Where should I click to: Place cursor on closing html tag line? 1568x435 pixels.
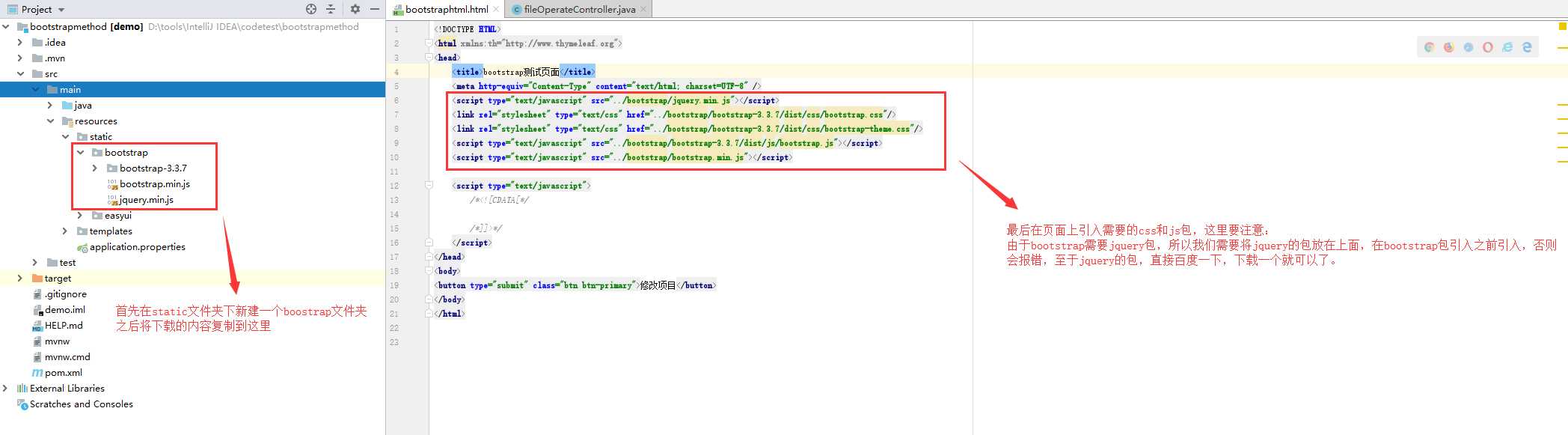[x=450, y=314]
